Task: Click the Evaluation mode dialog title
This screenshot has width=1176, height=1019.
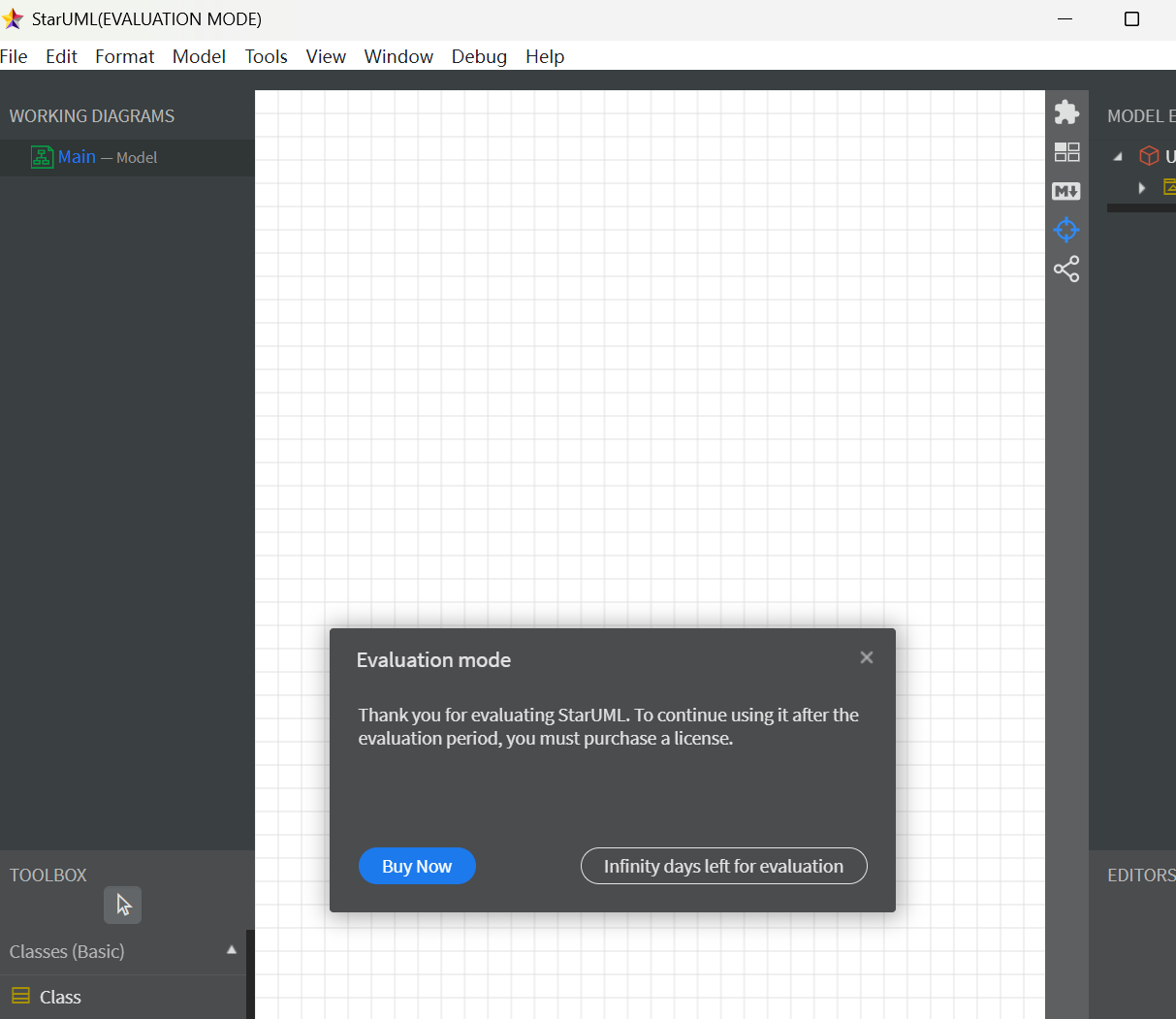Action: (433, 660)
